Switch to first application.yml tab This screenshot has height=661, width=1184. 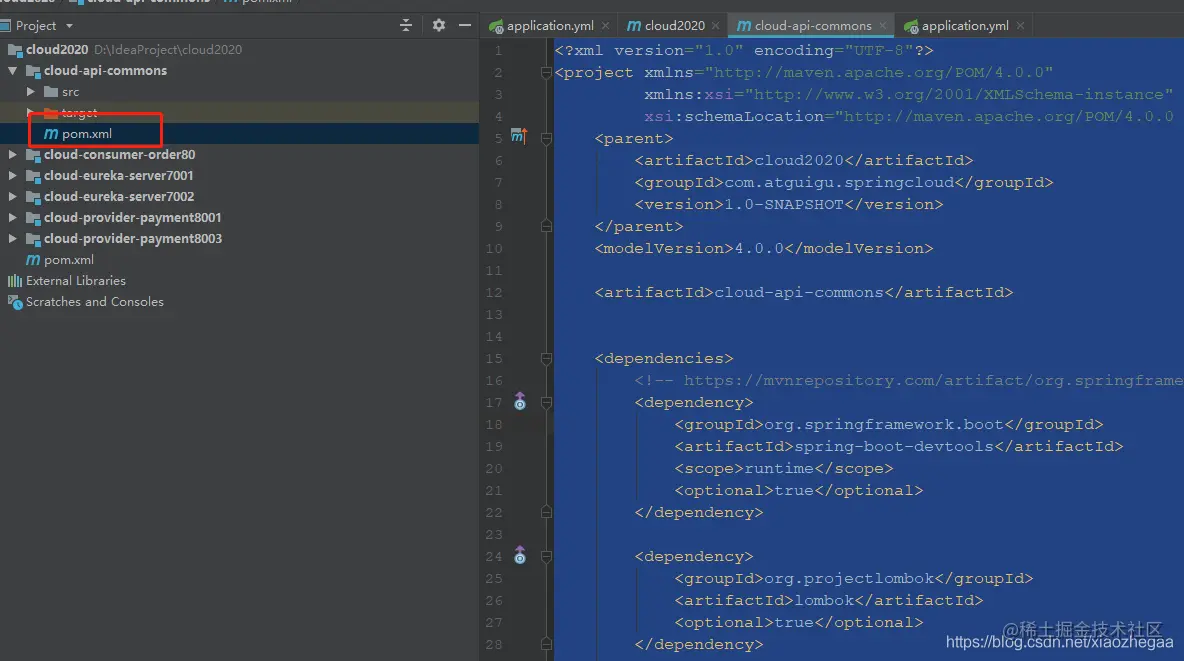pyautogui.click(x=550, y=26)
